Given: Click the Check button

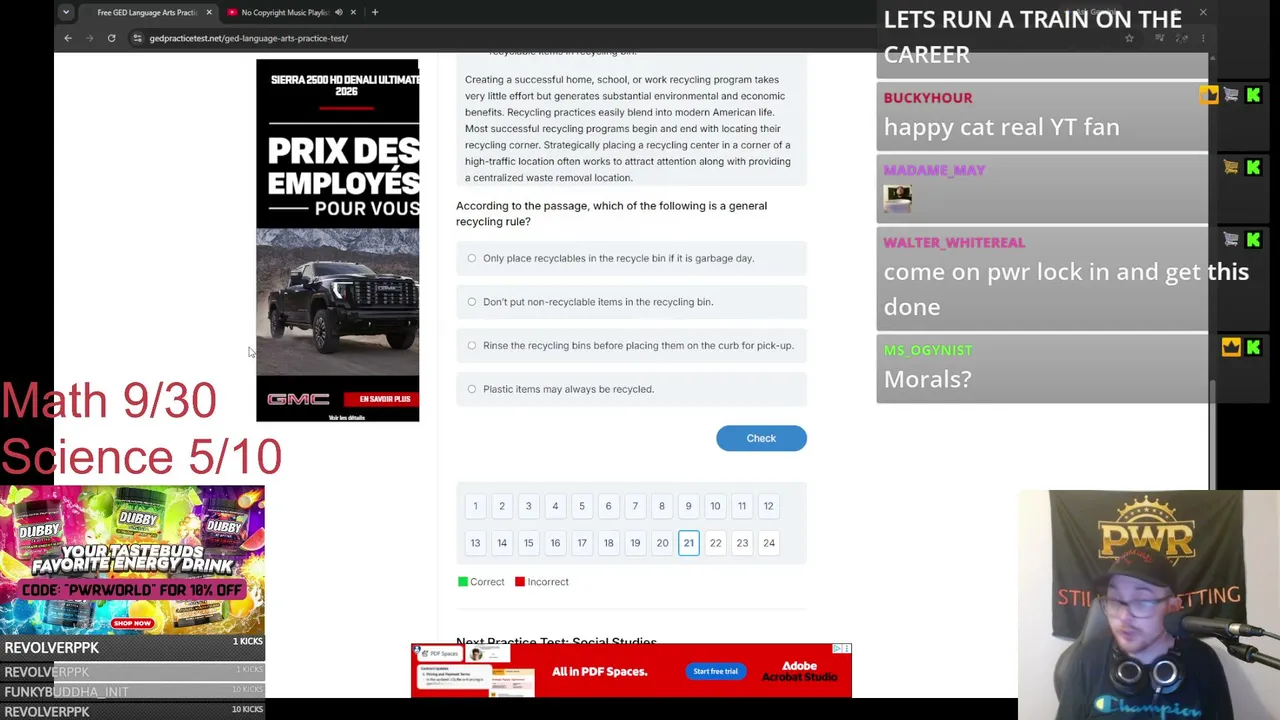Looking at the screenshot, I should pos(761,438).
